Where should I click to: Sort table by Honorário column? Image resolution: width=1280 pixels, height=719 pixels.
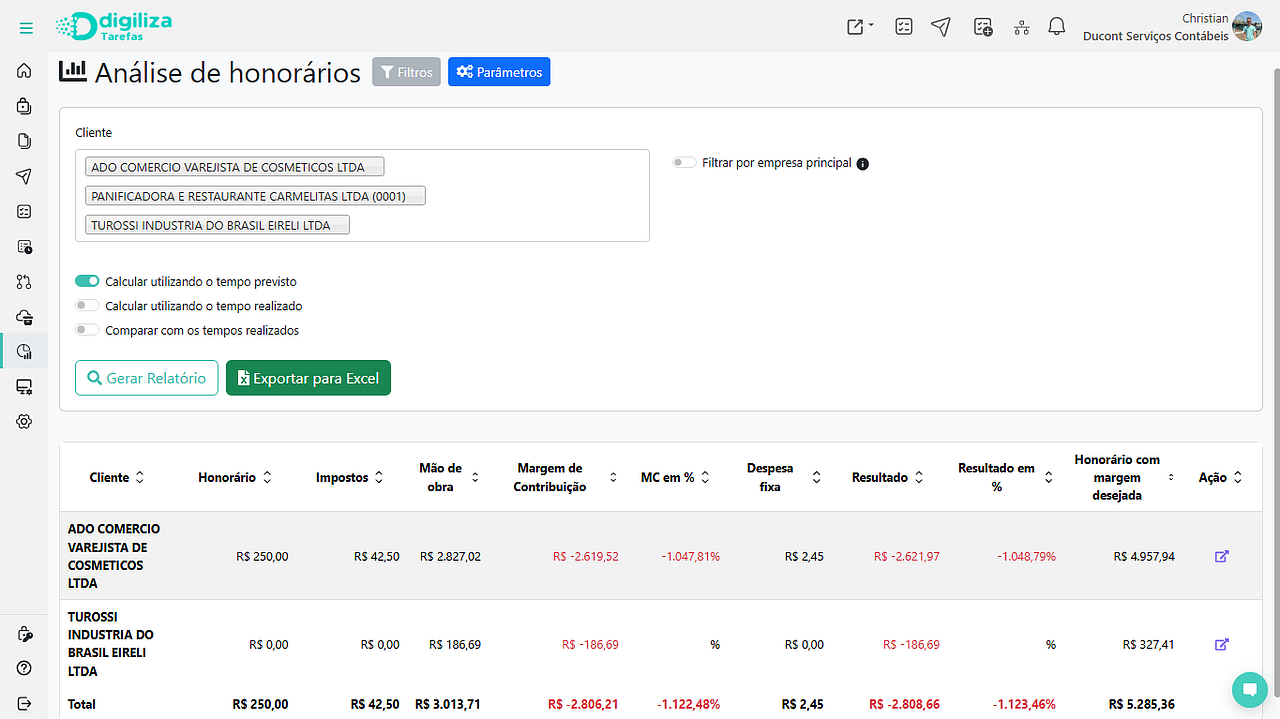pyautogui.click(x=235, y=478)
